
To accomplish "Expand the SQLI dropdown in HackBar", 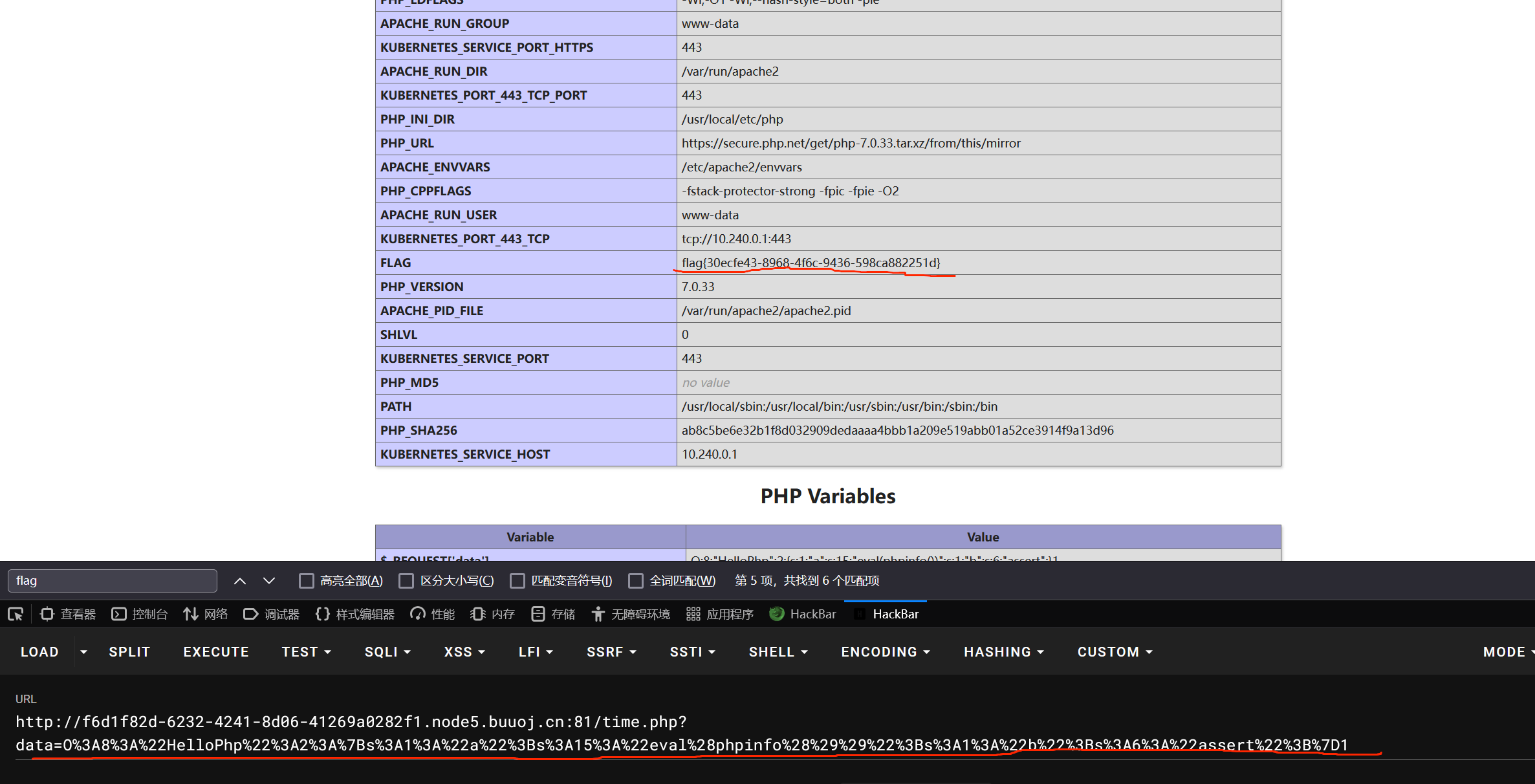I will click(387, 652).
